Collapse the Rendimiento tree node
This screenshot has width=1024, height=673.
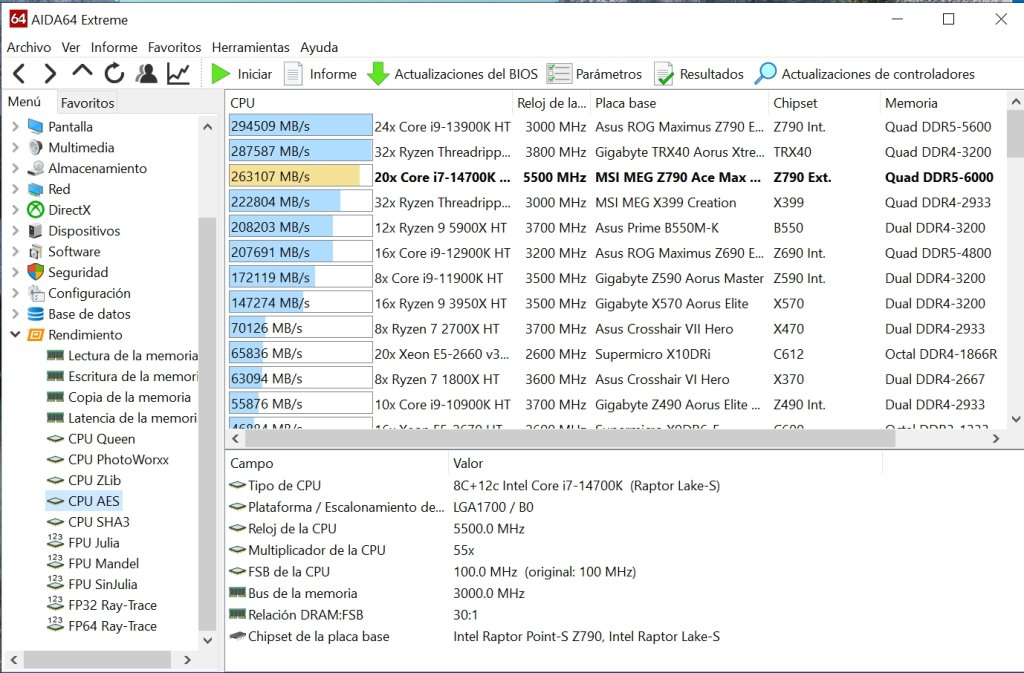pyautogui.click(x=16, y=335)
